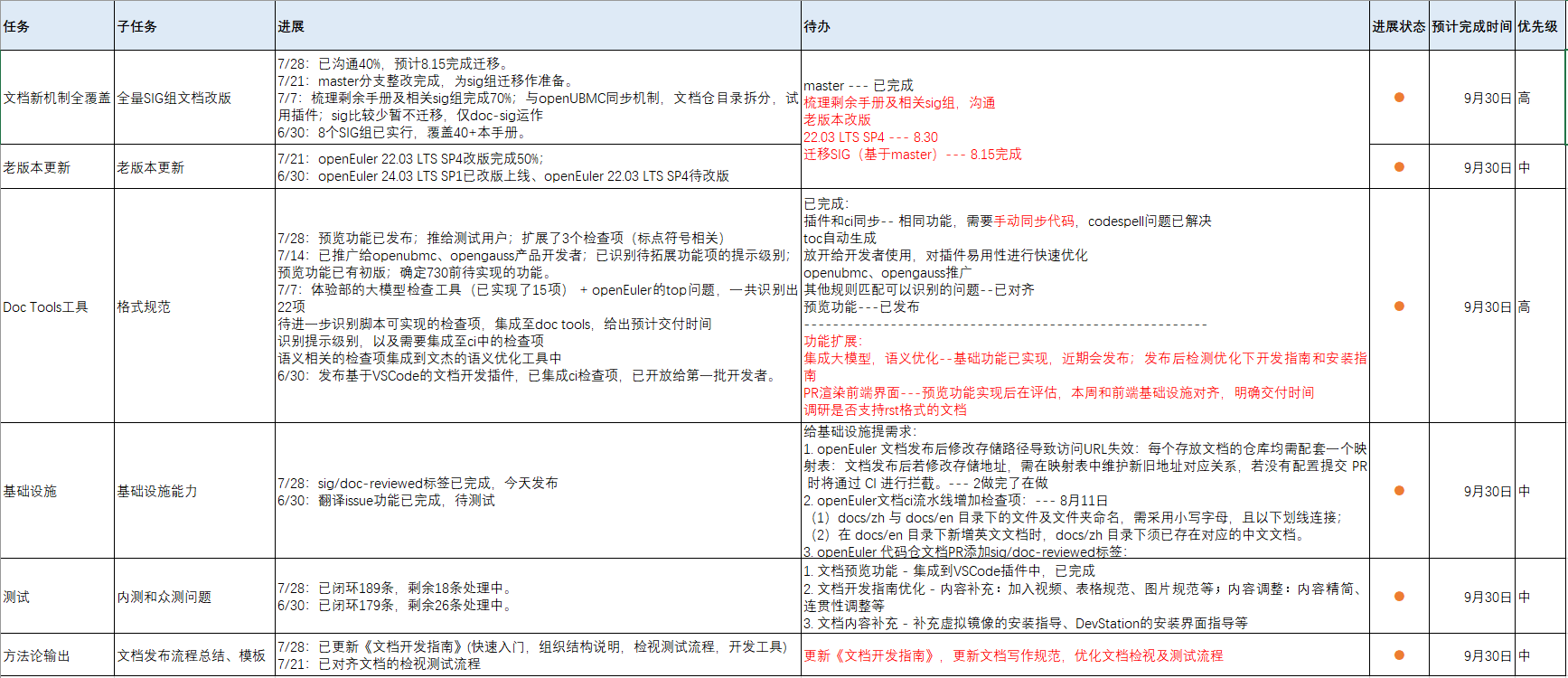
Task: Select the 进展状态 header cell
Action: tap(1399, 26)
